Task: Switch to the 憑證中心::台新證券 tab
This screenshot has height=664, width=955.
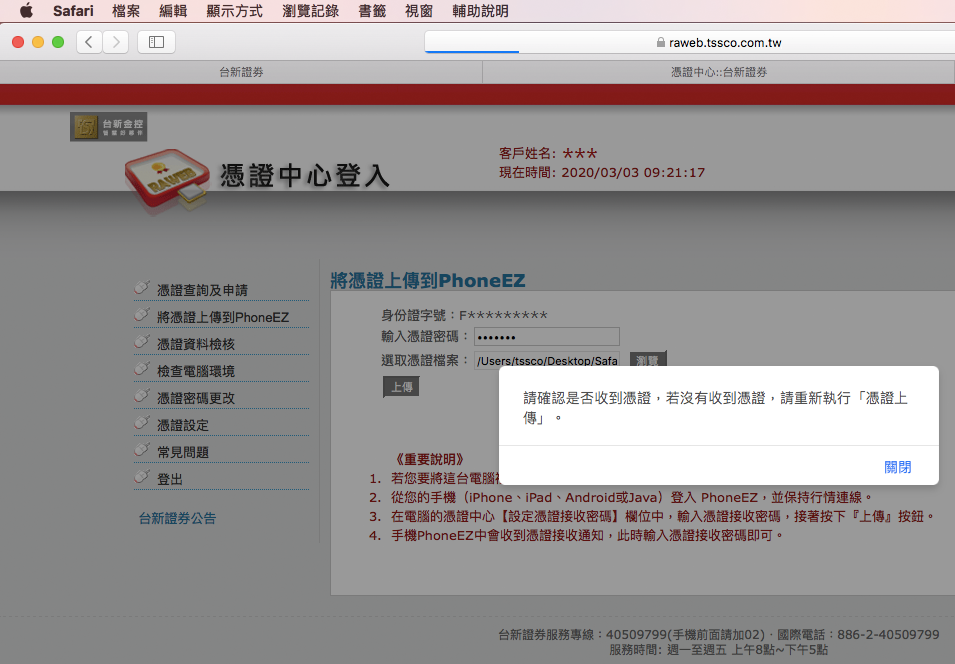Action: click(719, 72)
